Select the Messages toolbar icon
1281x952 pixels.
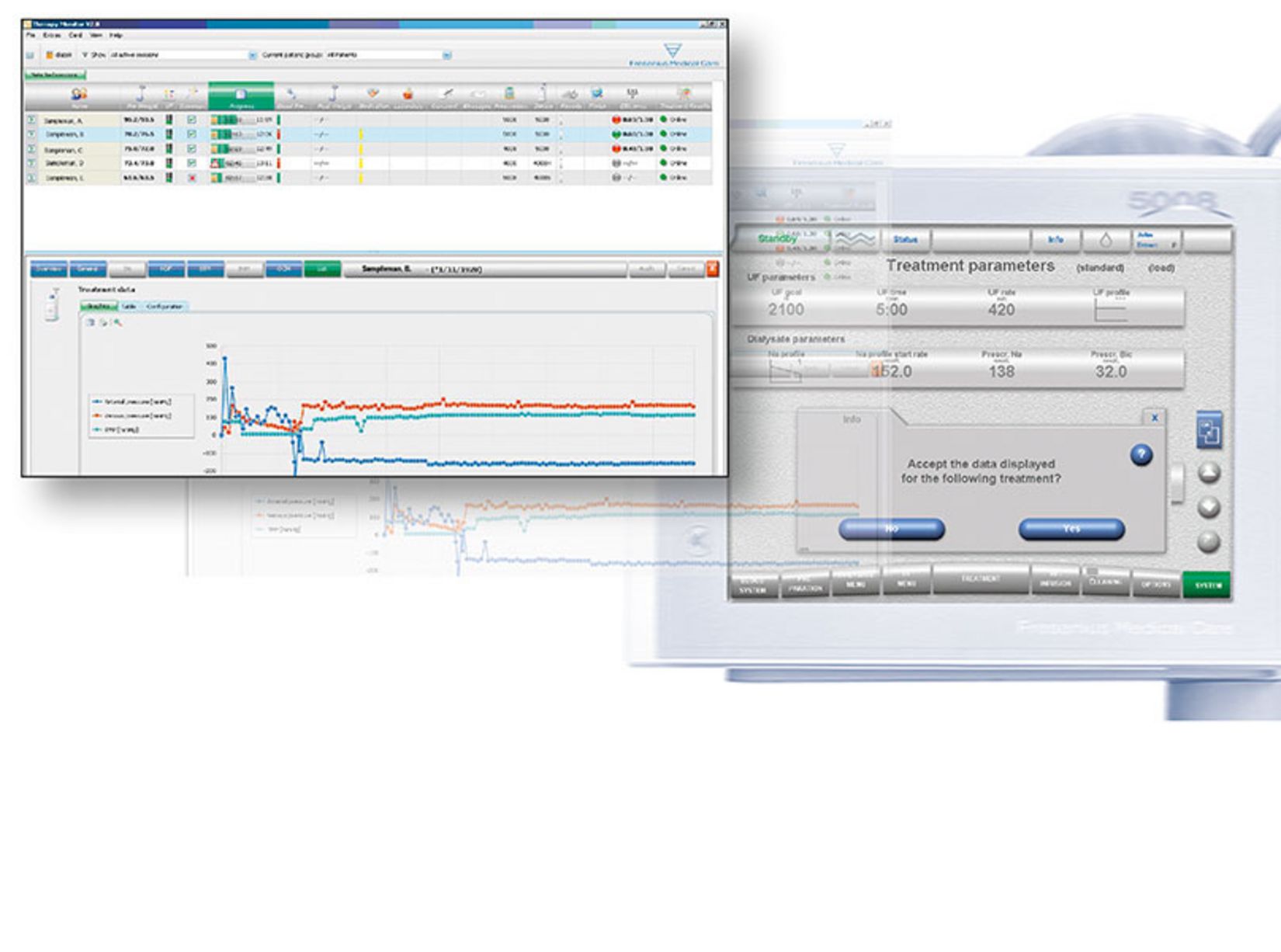click(477, 92)
